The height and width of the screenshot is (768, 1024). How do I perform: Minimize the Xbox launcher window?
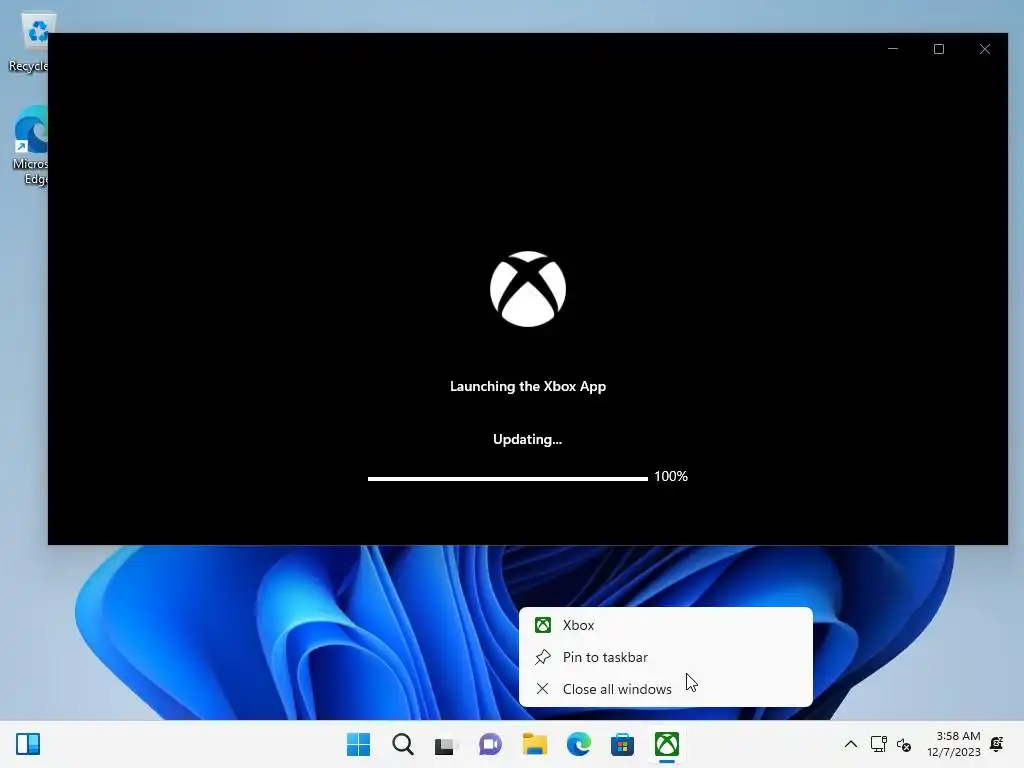pos(893,49)
